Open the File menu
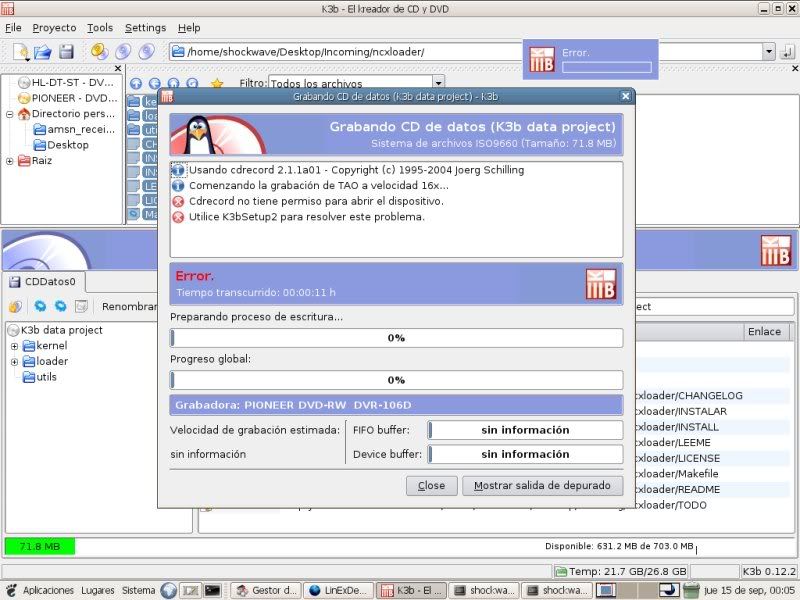 point(13,28)
